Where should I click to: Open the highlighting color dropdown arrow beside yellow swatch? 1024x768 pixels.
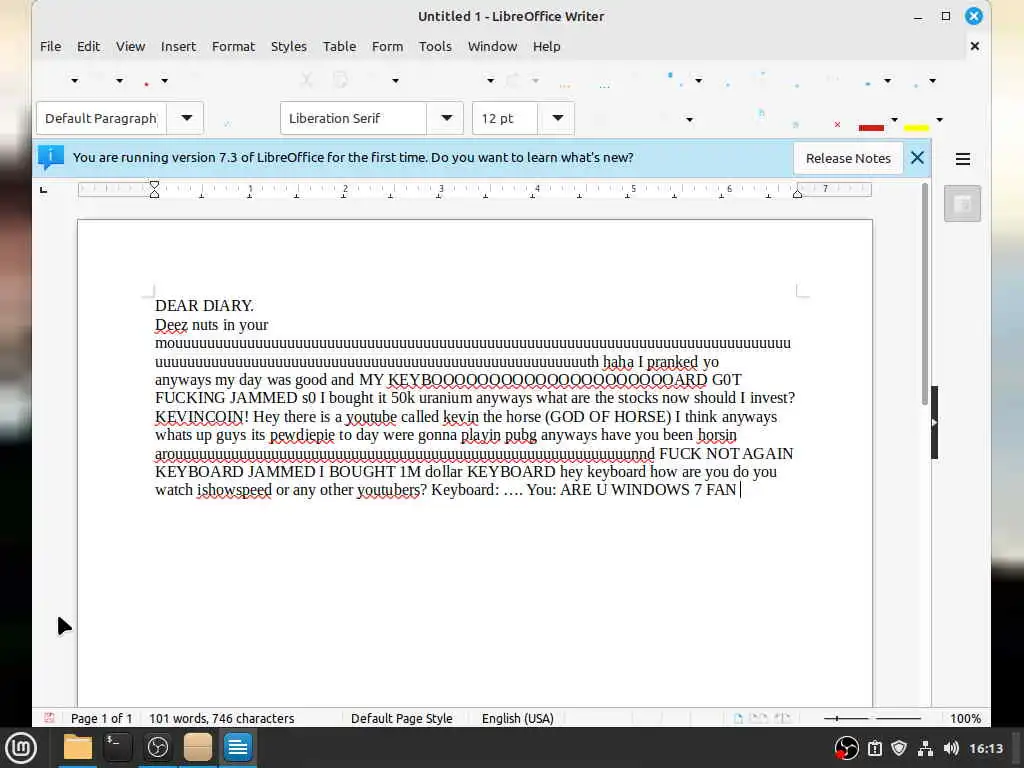pos(939,120)
